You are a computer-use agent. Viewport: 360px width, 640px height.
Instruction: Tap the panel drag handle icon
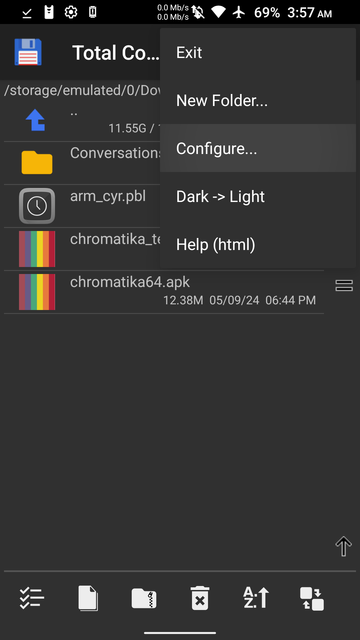[344, 286]
